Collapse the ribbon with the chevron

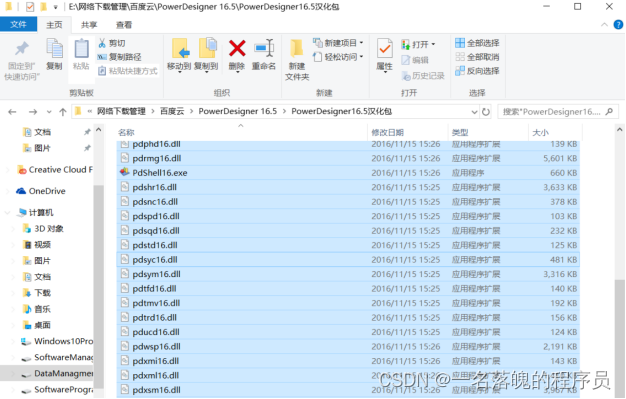click(x=604, y=25)
